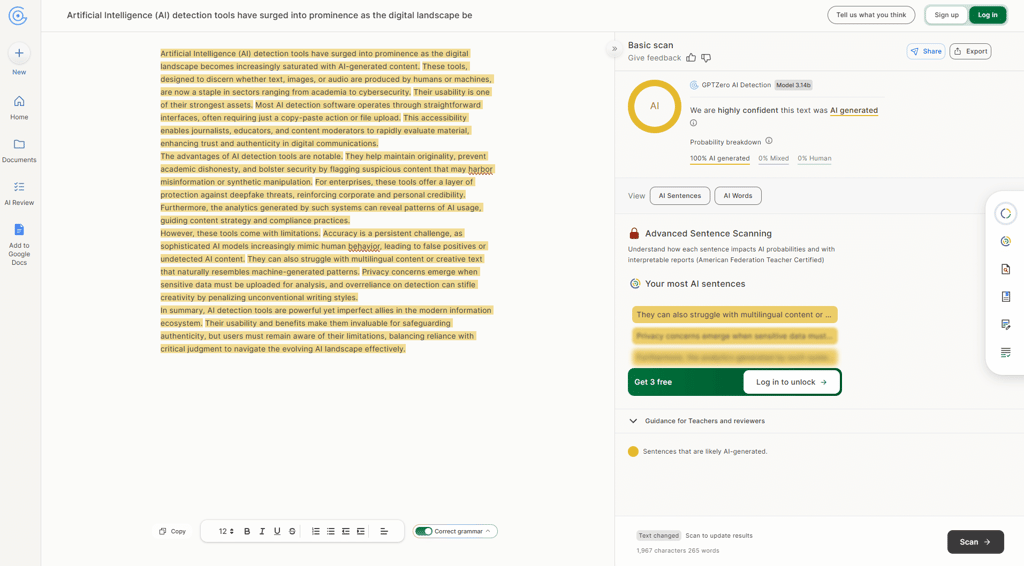
Task: Give thumbs up feedback on the scan
Action: (691, 58)
